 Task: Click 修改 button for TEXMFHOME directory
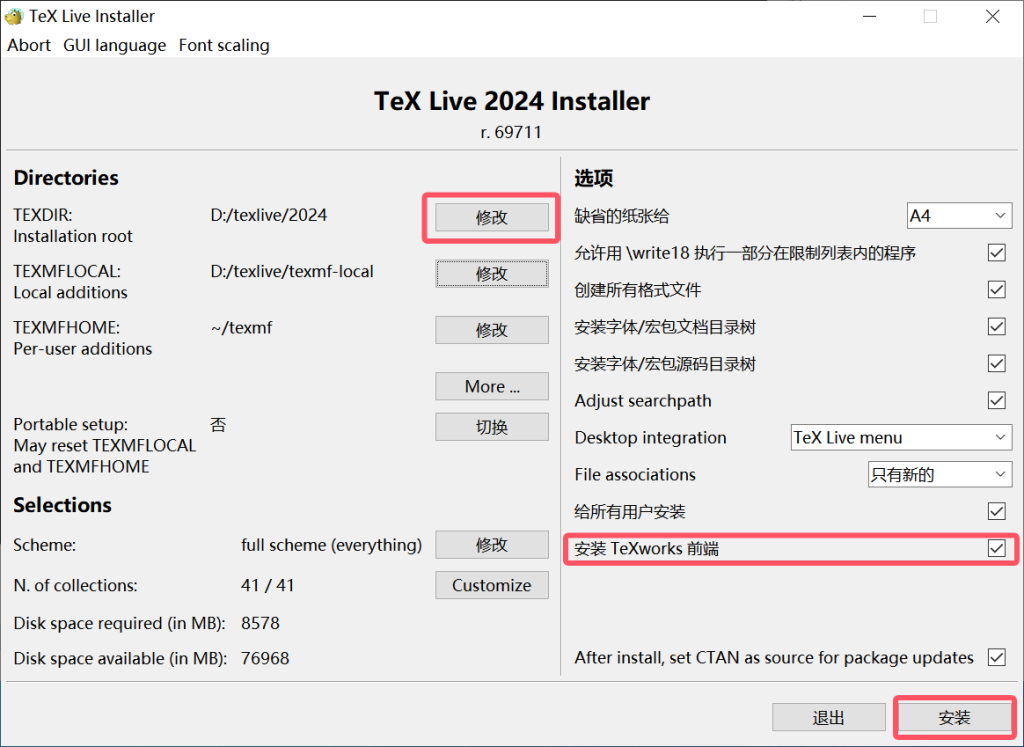click(x=492, y=330)
